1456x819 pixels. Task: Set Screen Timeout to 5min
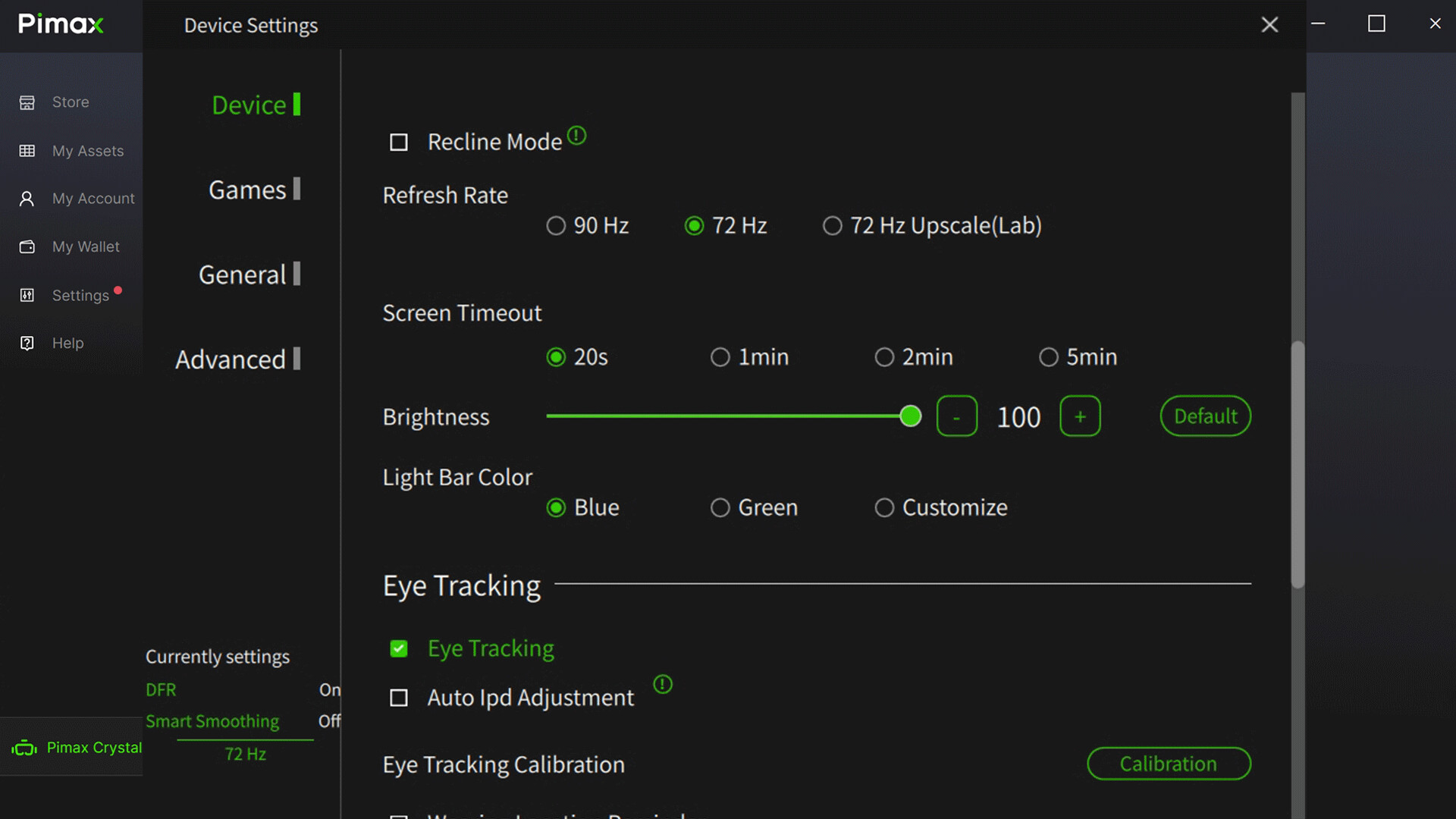click(1049, 356)
